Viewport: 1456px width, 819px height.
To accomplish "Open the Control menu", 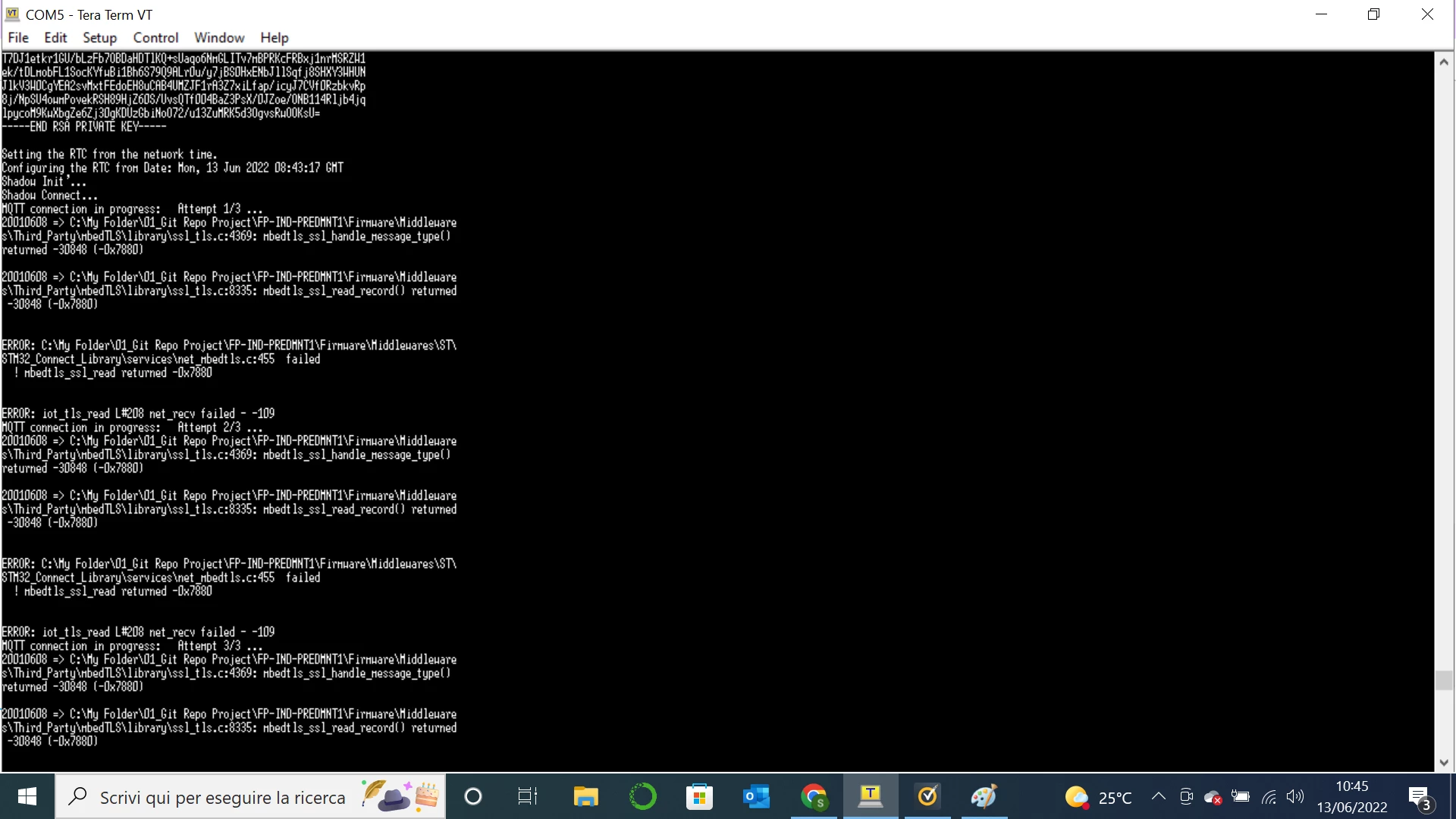I will point(155,38).
